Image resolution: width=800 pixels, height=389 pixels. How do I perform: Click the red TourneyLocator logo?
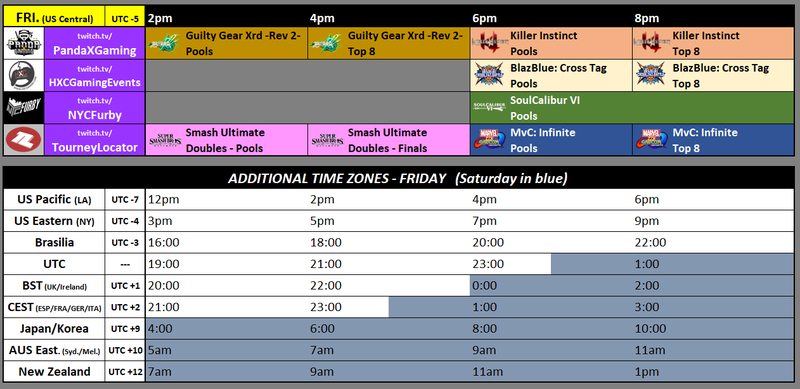[x=24, y=140]
